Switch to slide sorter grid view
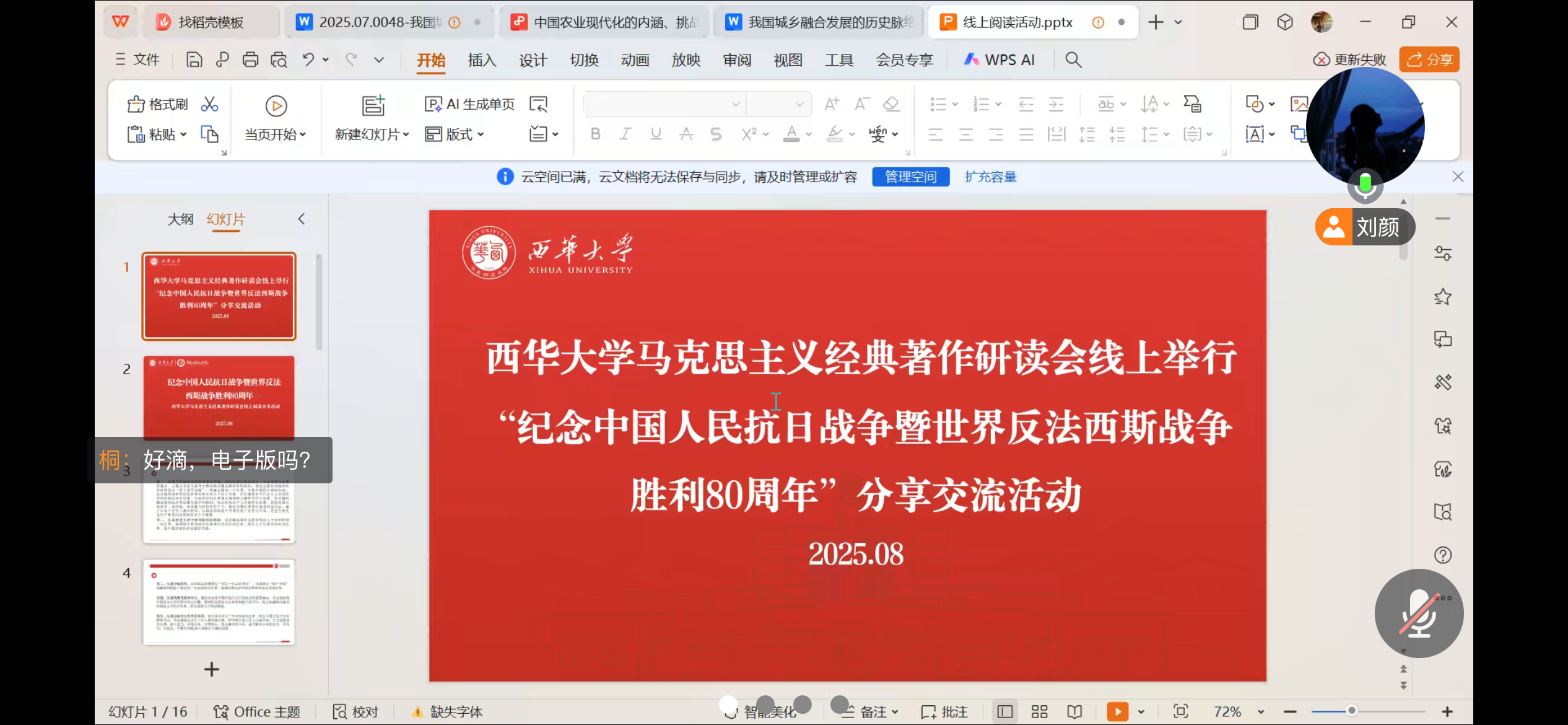1568x725 pixels. point(1040,711)
